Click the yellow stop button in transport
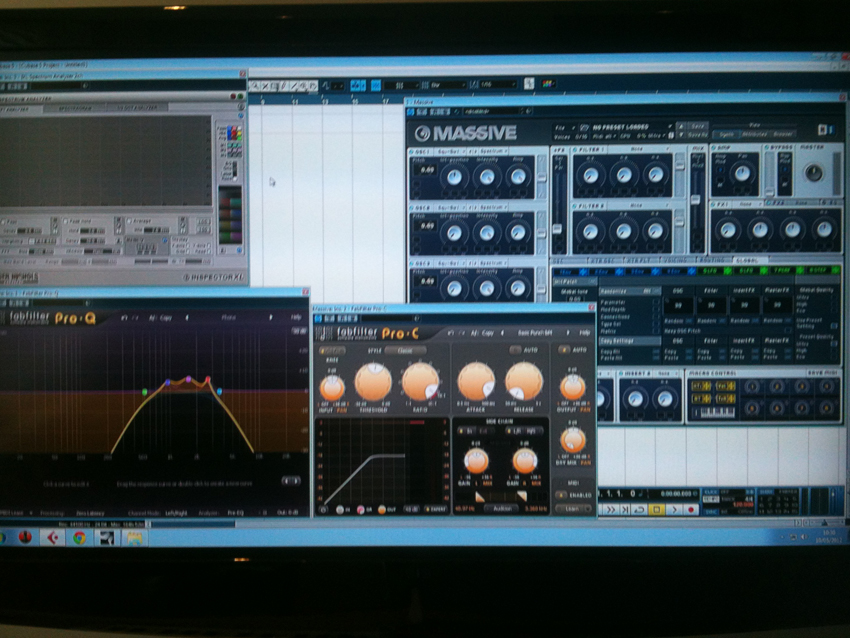 [656, 510]
